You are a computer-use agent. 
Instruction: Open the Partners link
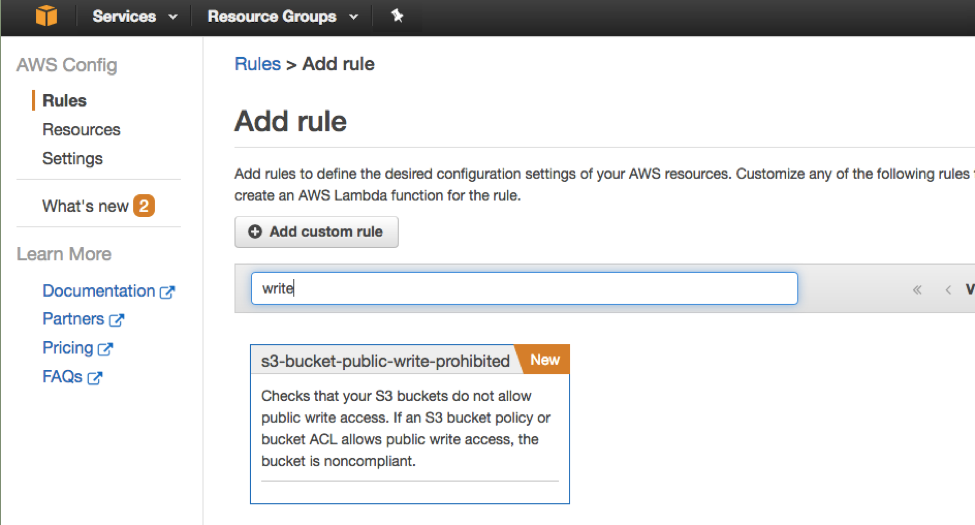click(73, 318)
